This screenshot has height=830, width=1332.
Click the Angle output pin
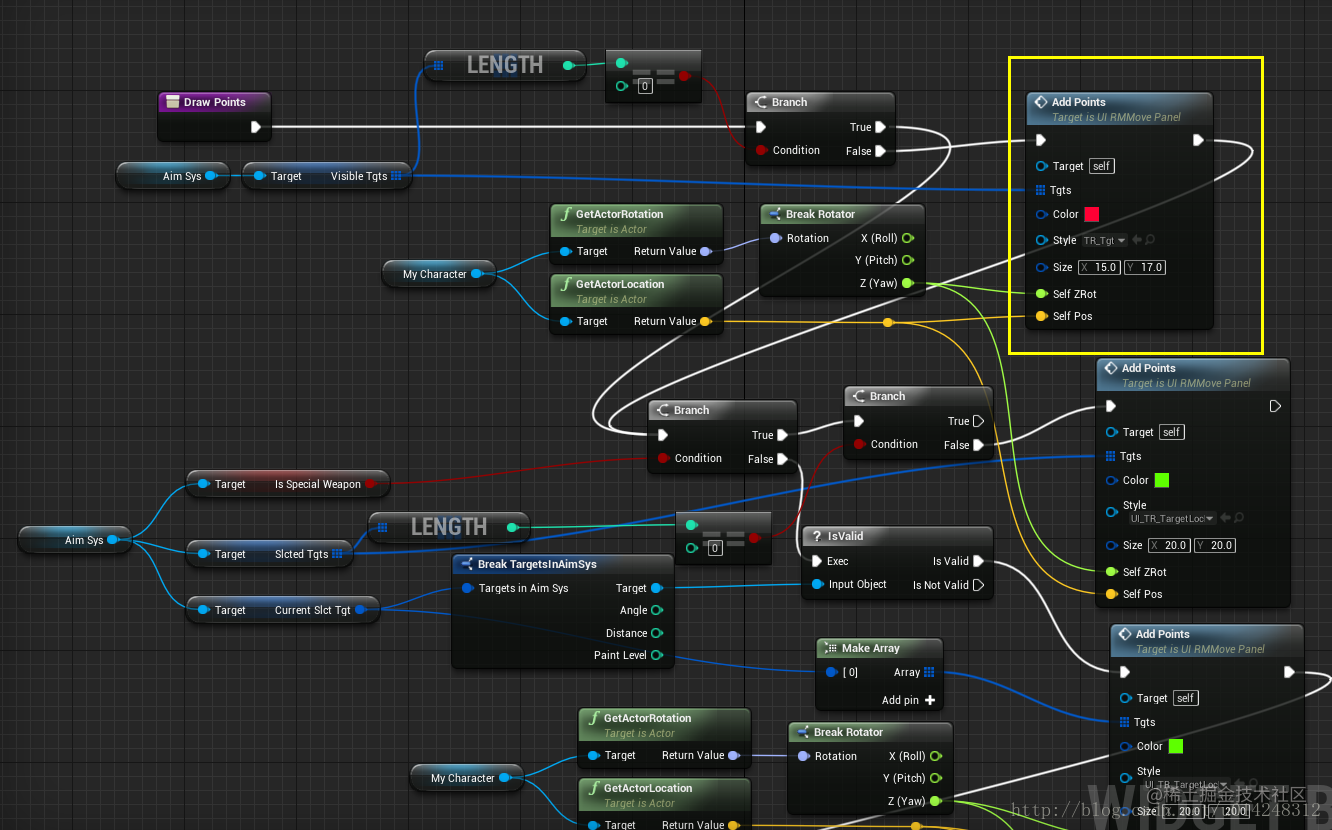pyautogui.click(x=657, y=610)
